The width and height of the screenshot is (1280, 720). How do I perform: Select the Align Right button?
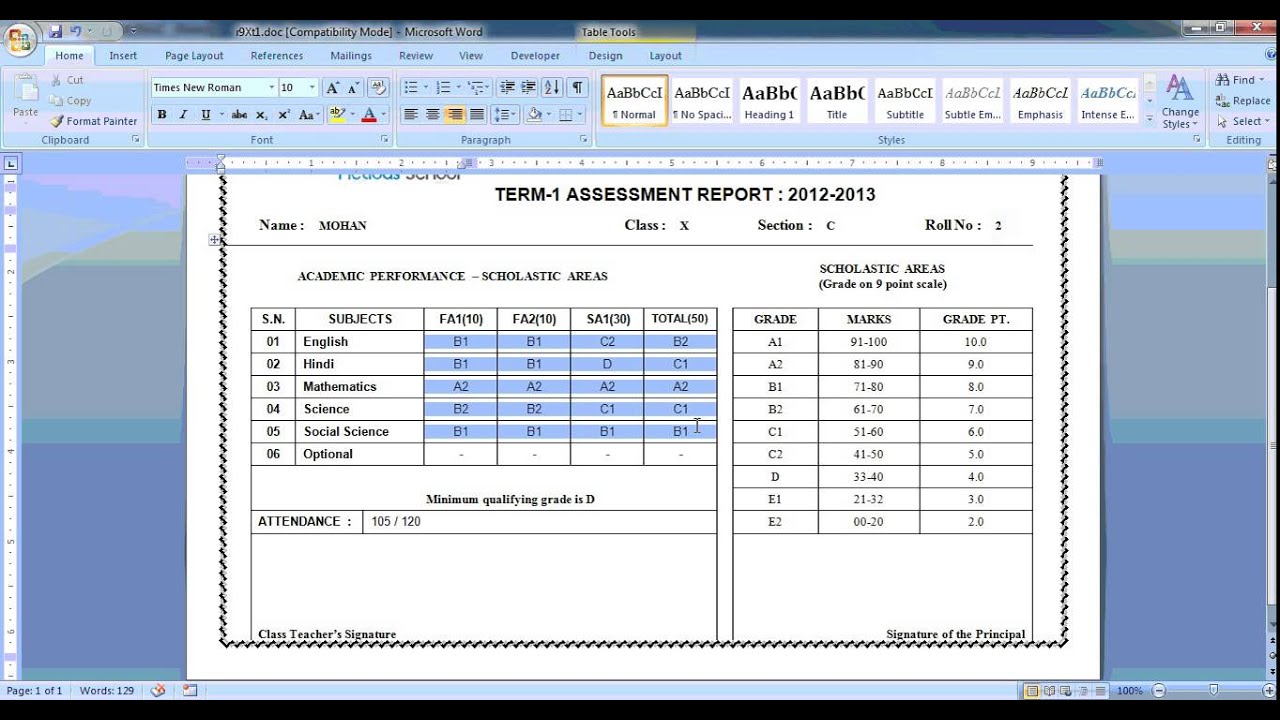tap(455, 115)
